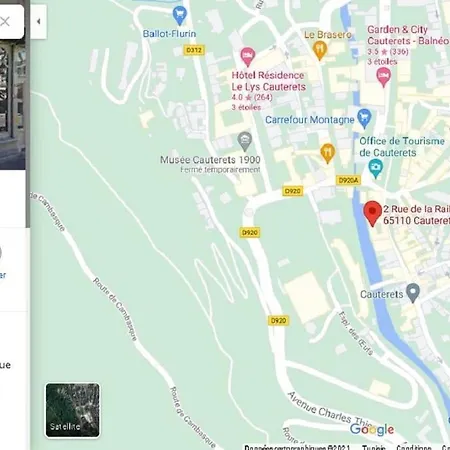Select the Musée Cauterets 1900 museum pin
The height and width of the screenshot is (450, 450).
tap(245, 141)
